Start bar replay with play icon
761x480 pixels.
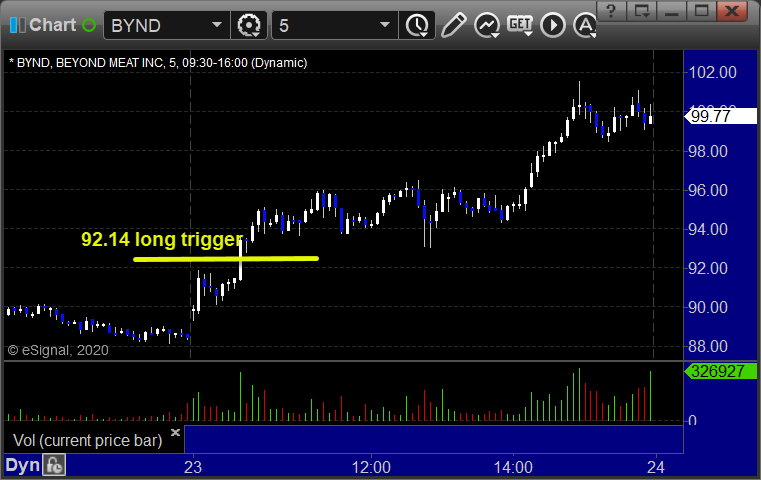553,25
